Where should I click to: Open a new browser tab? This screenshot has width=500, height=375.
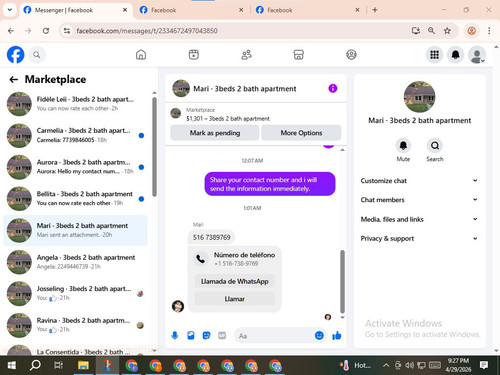(375, 10)
